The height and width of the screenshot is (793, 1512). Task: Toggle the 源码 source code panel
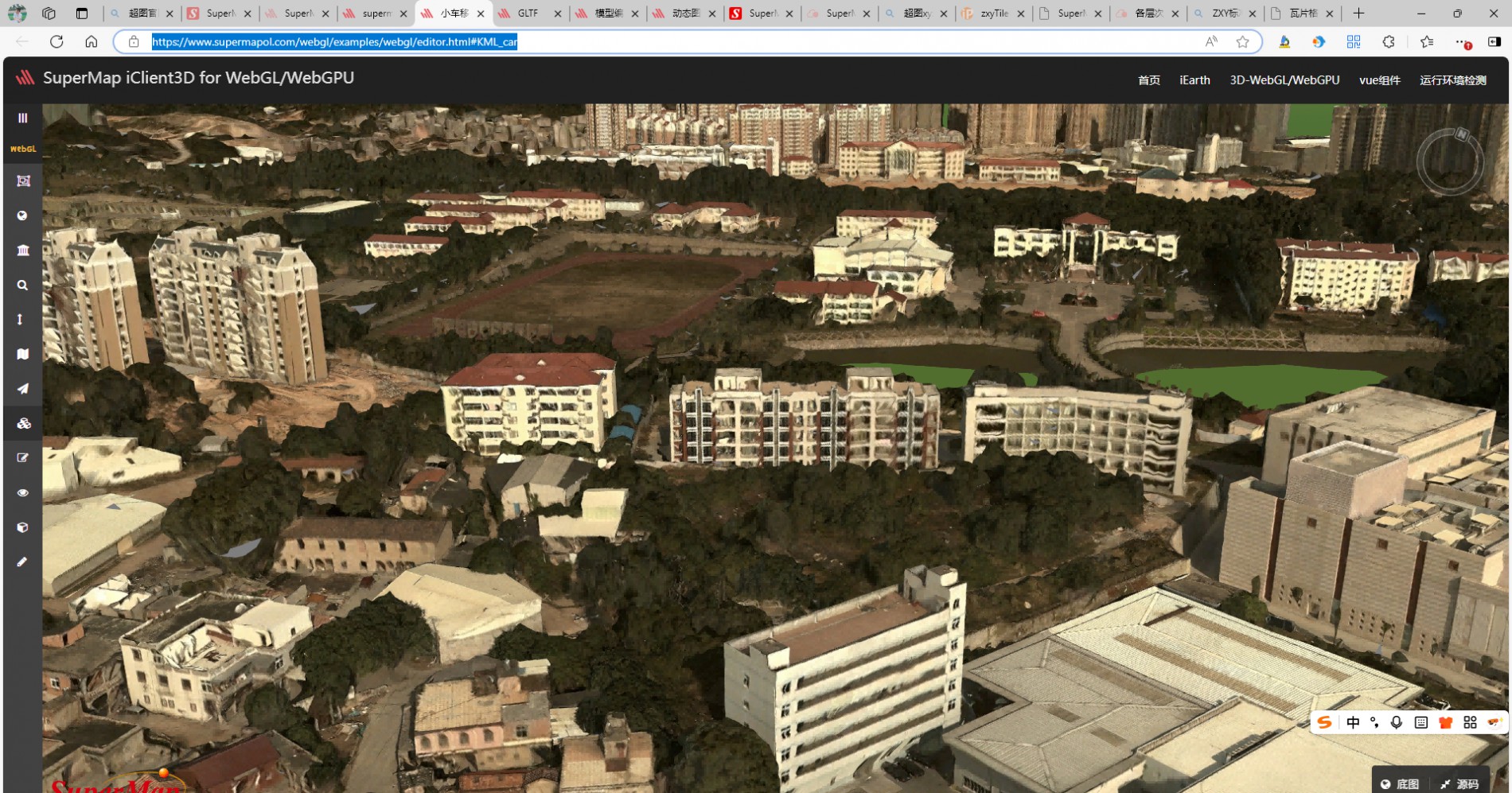1459,783
